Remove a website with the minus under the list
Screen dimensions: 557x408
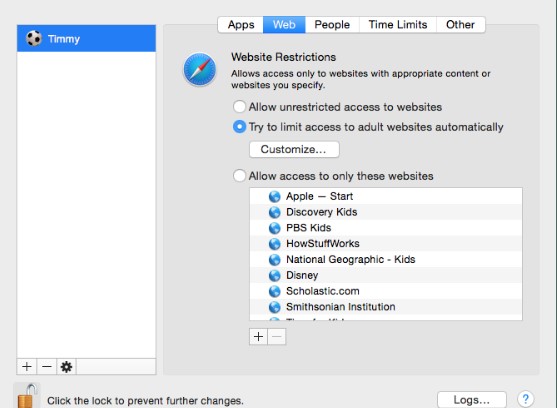pyautogui.click(x=277, y=336)
